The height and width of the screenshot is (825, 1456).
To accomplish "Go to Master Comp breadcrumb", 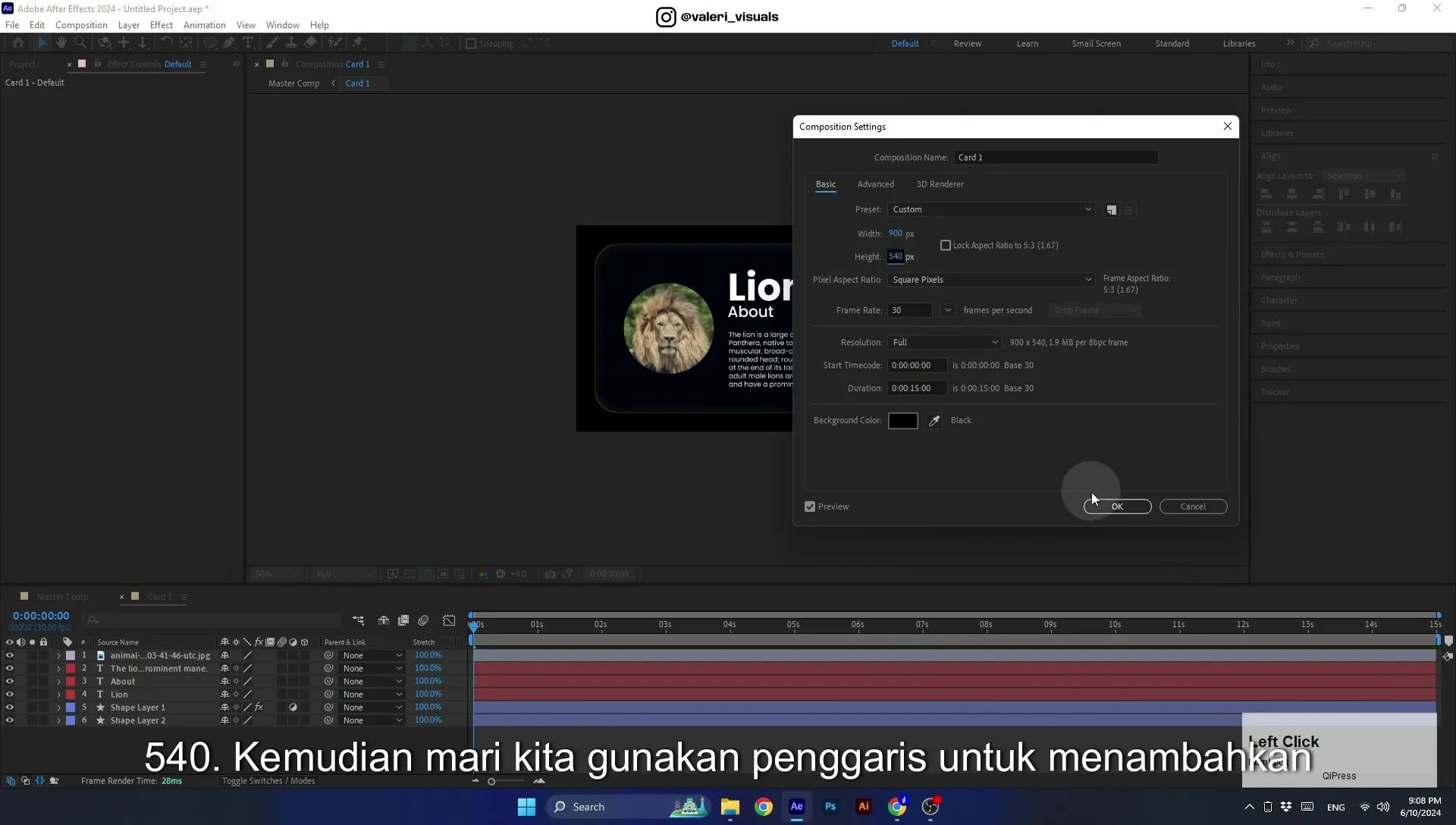I will [x=293, y=83].
